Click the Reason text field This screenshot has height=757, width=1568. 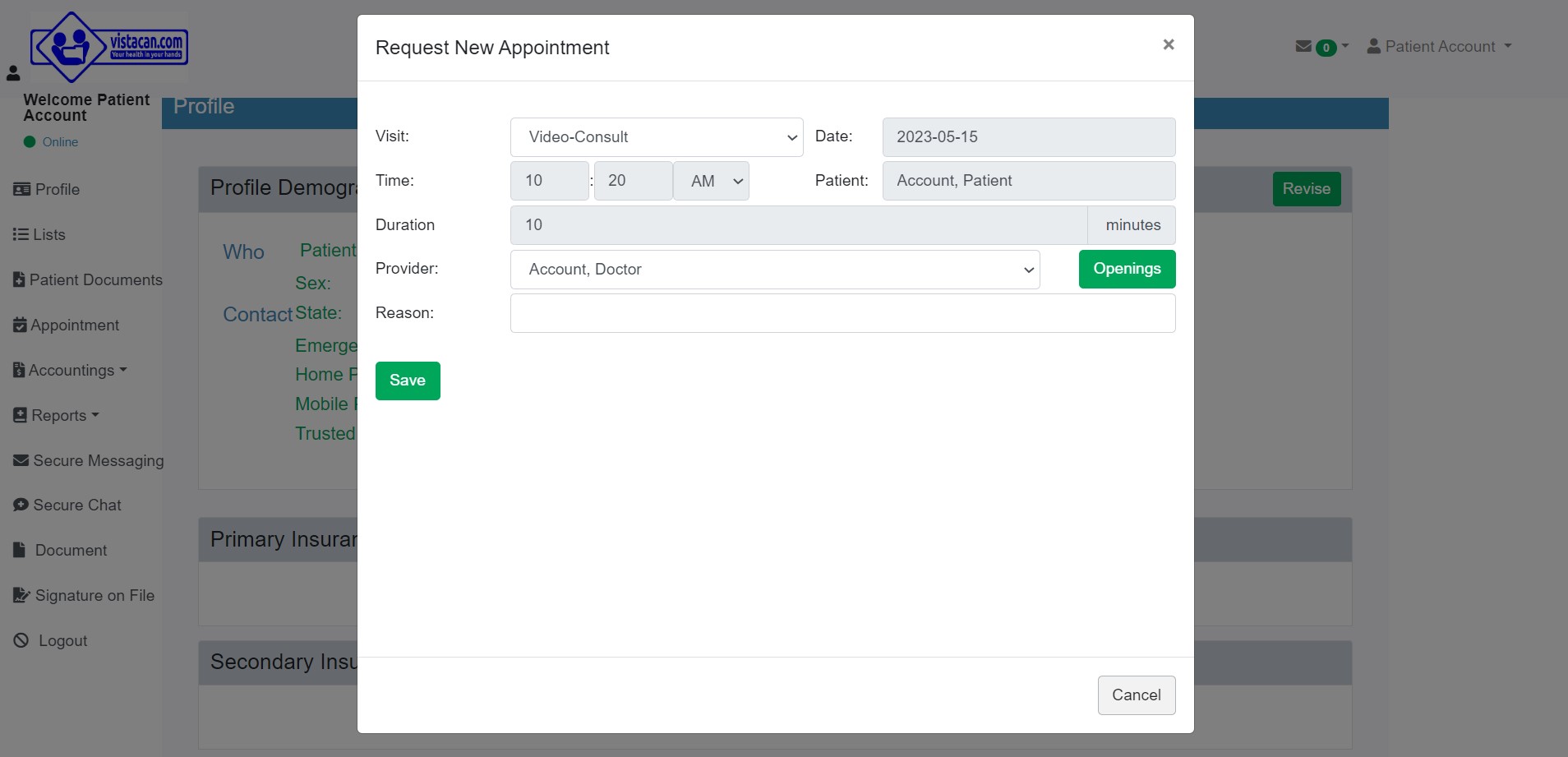(x=843, y=313)
